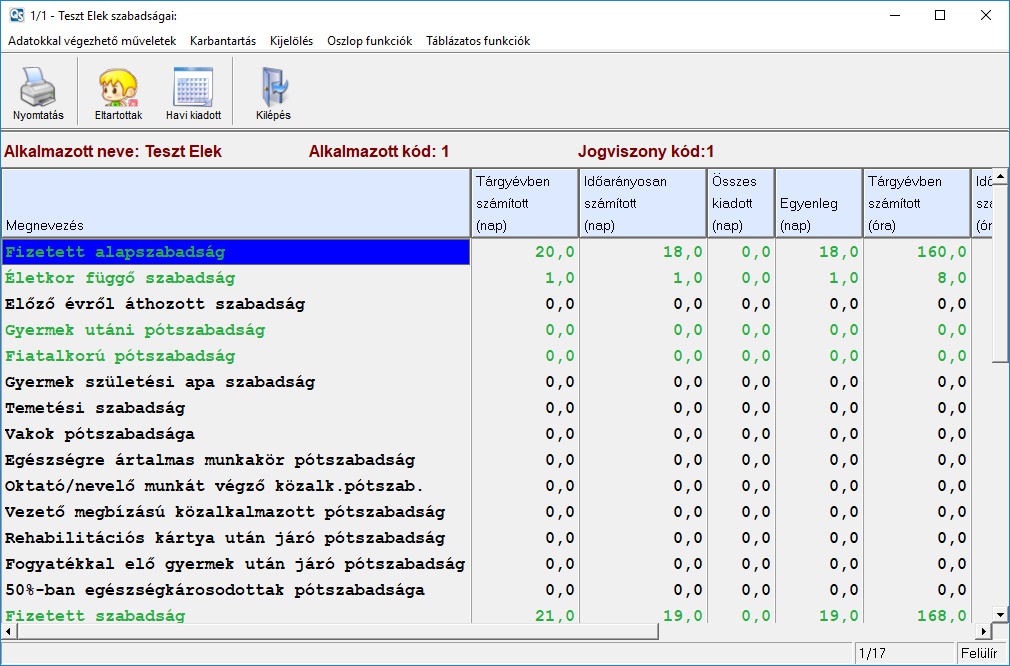This screenshot has height=666, width=1010.
Task: Select the Gyermek utáni pótszabadság row
Action: pos(236,330)
